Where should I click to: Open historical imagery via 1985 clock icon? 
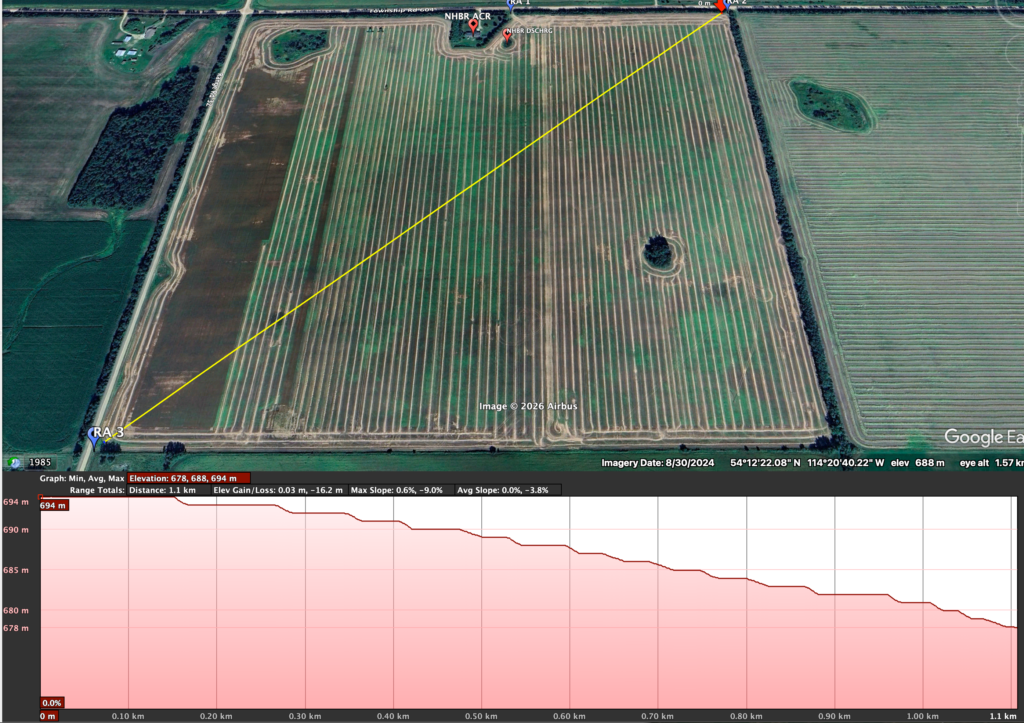(x=15, y=463)
